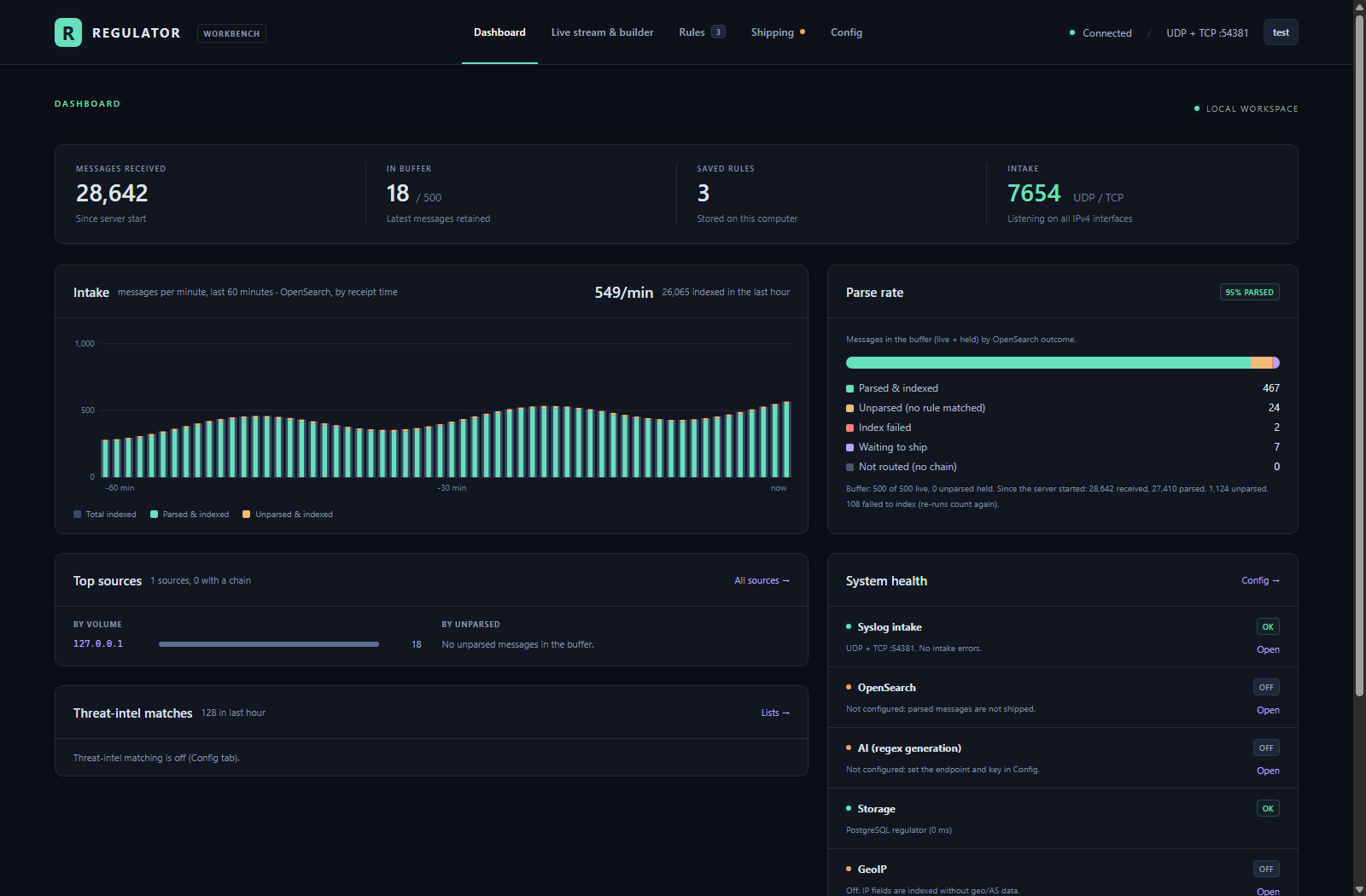1366x896 pixels.
Task: Click the Waiting to ship purple swatch
Action: click(x=849, y=447)
